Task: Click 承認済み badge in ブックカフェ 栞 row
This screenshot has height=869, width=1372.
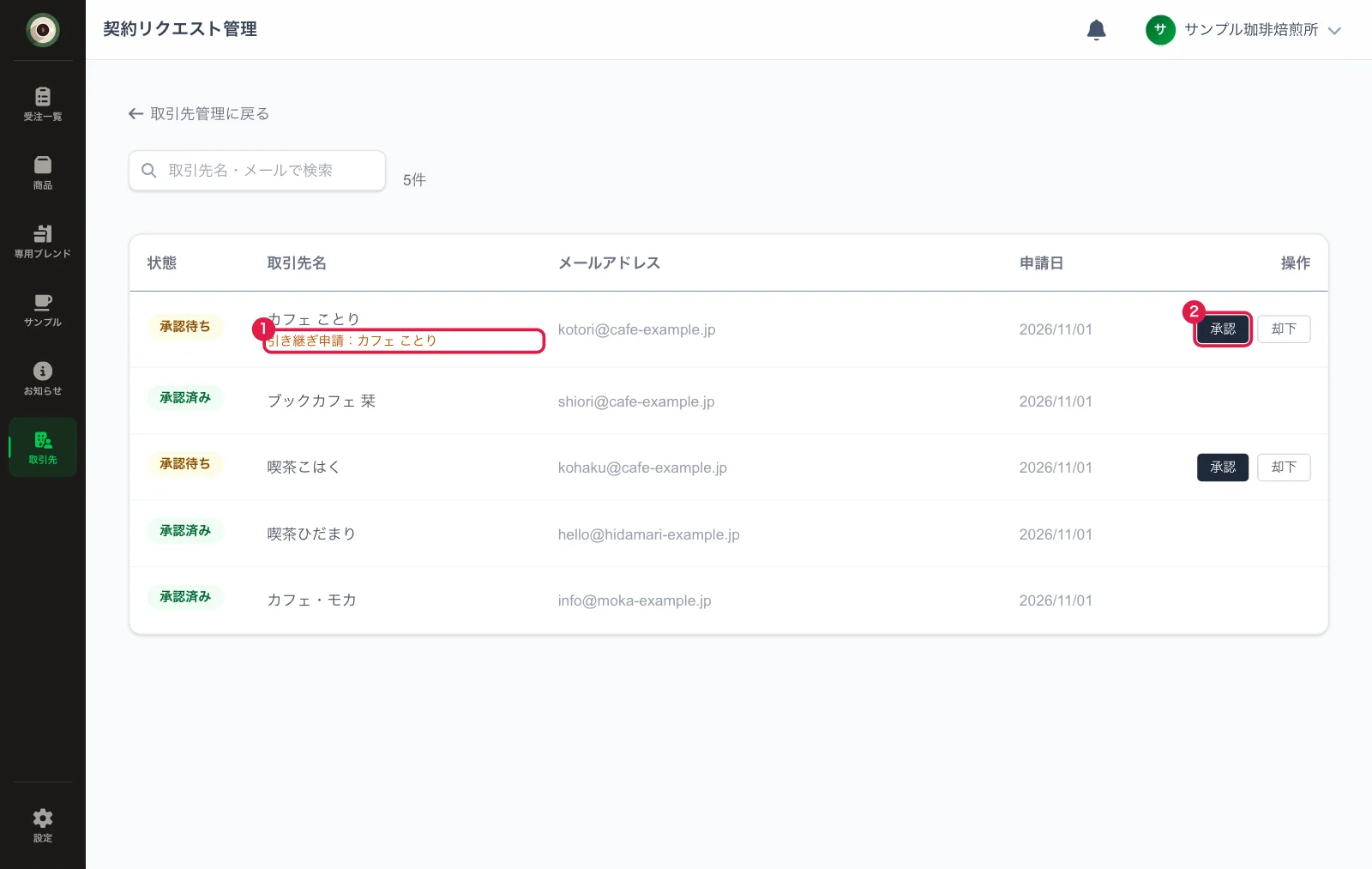Action: 185,398
